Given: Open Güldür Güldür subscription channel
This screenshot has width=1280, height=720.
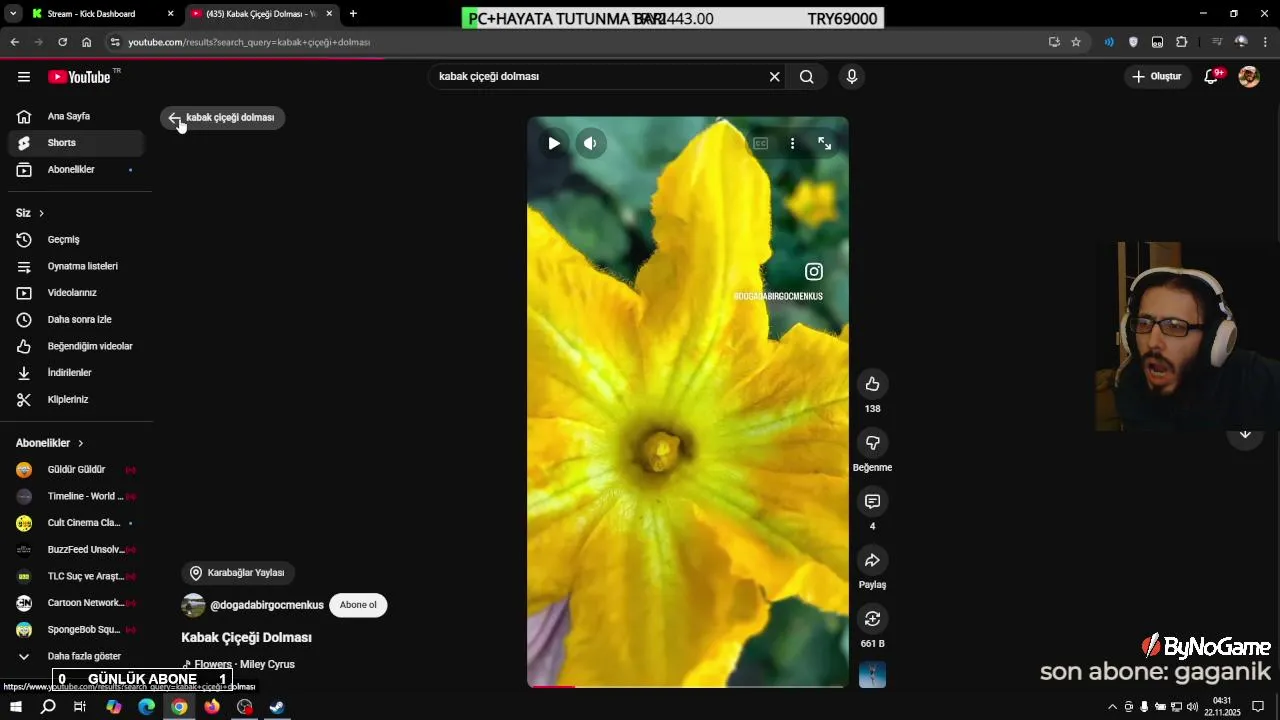Looking at the screenshot, I should pyautogui.click(x=76, y=470).
